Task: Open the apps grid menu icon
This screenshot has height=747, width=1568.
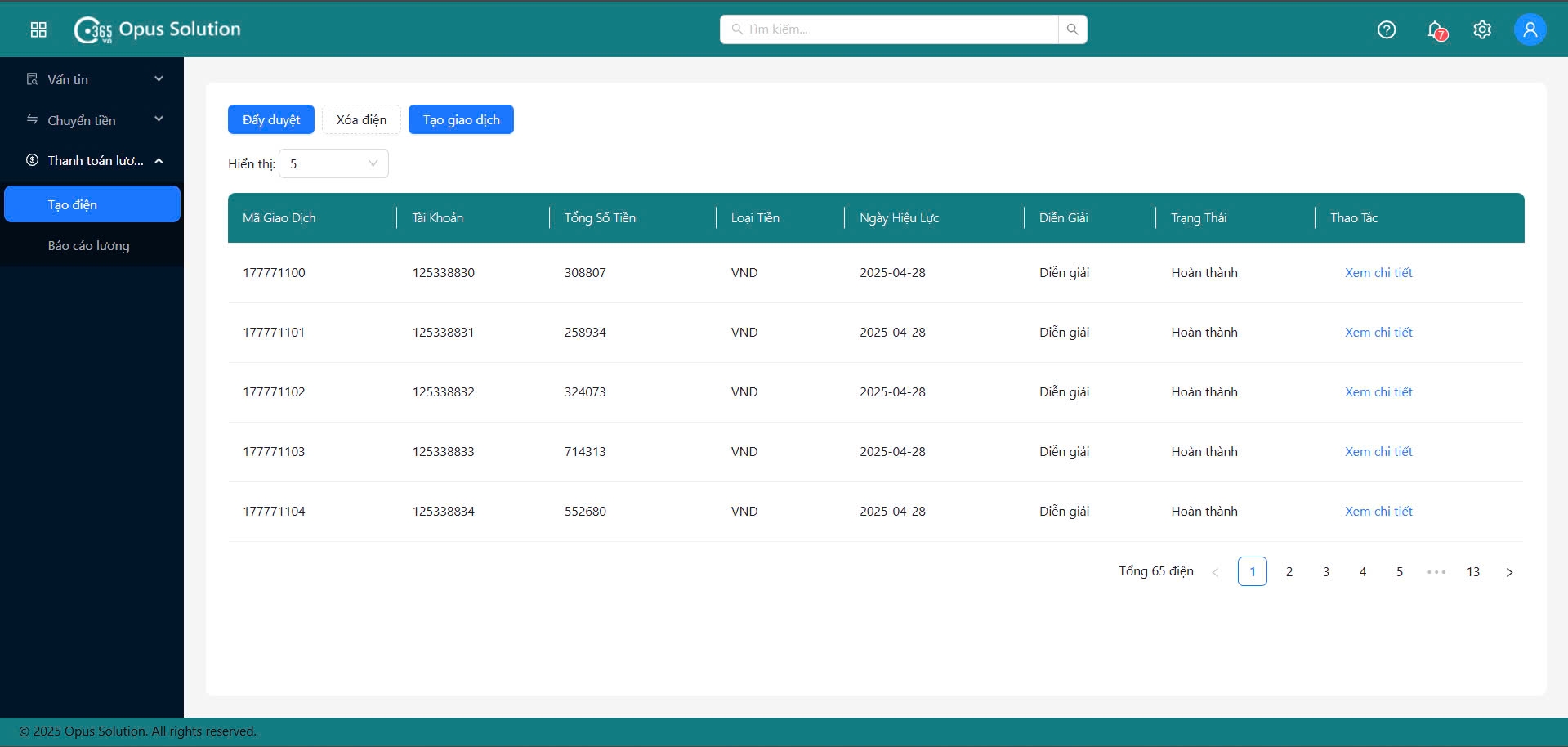Action: click(x=38, y=30)
